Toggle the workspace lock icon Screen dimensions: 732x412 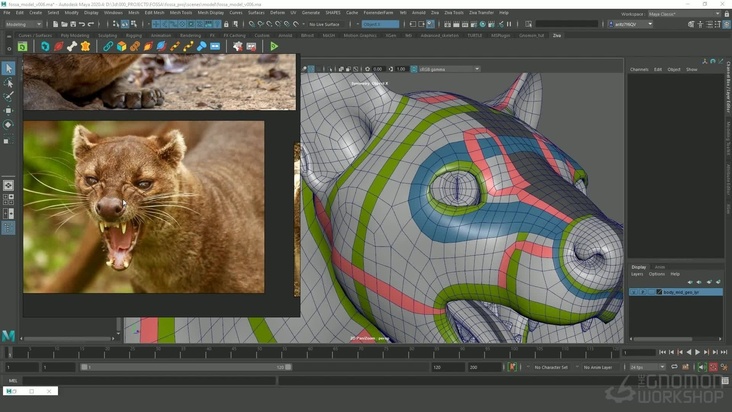726,14
